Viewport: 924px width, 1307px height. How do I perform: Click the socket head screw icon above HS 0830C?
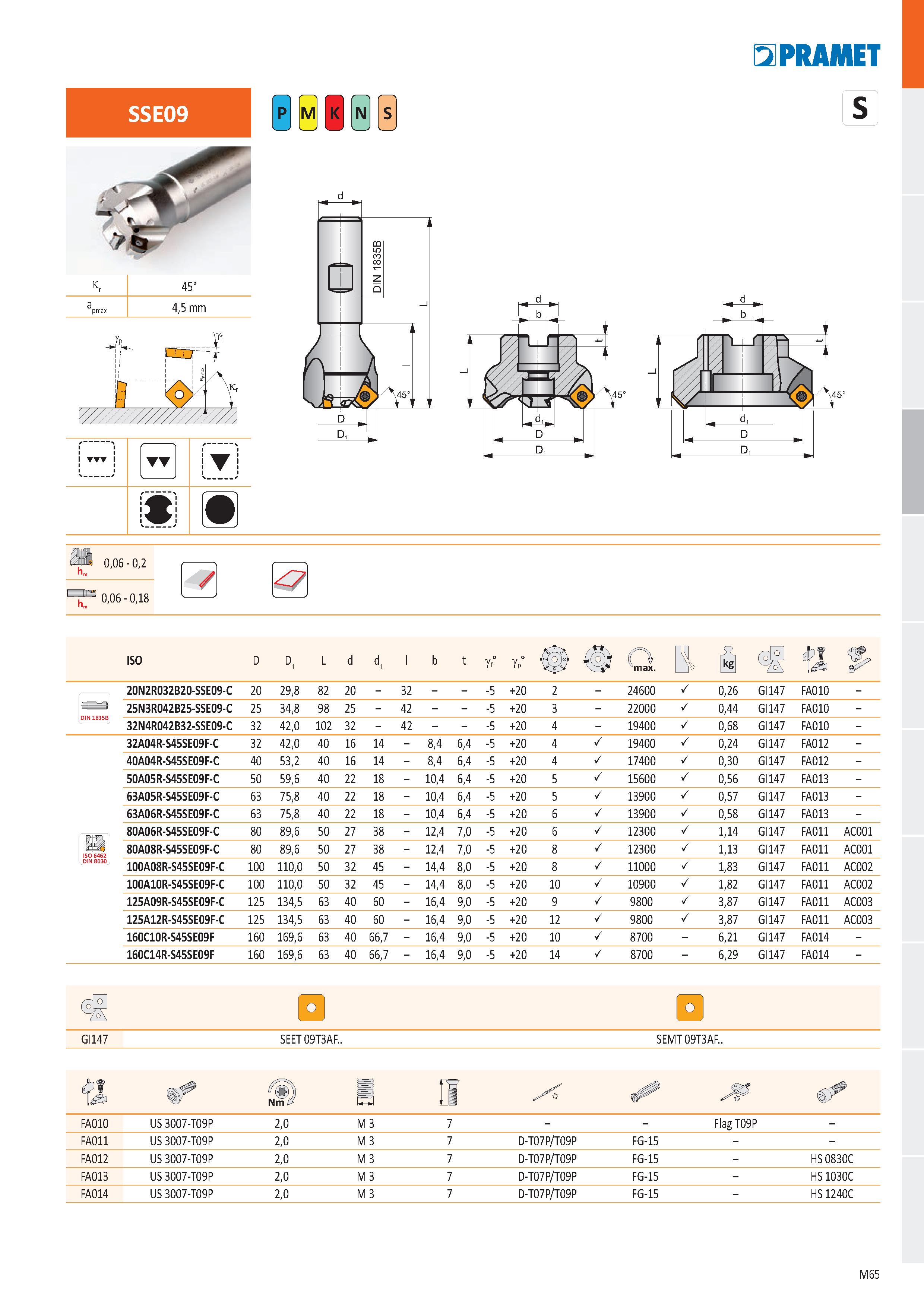(832, 1092)
